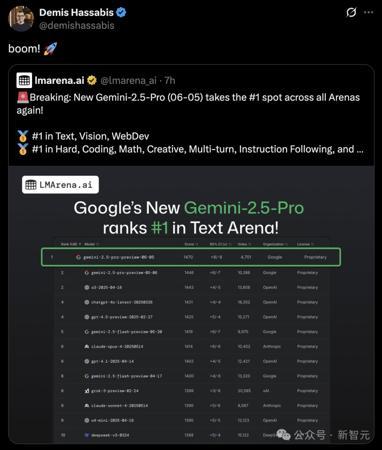The height and width of the screenshot is (450, 382).
Task: Click the lmarena.ai account avatar icon
Action: pyautogui.click(x=24, y=80)
